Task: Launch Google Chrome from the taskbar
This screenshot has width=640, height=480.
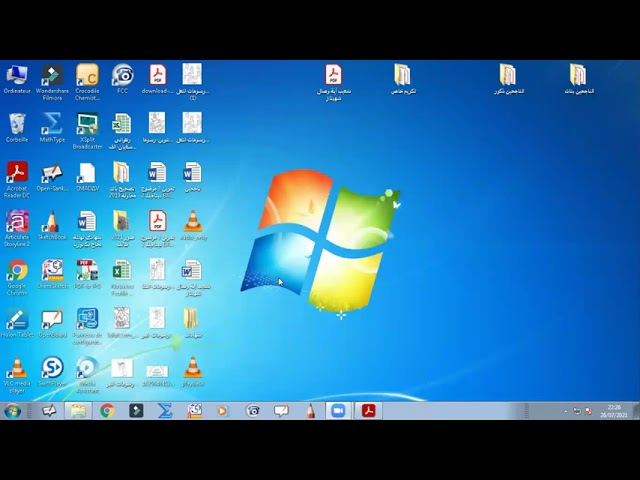Action: [x=107, y=411]
